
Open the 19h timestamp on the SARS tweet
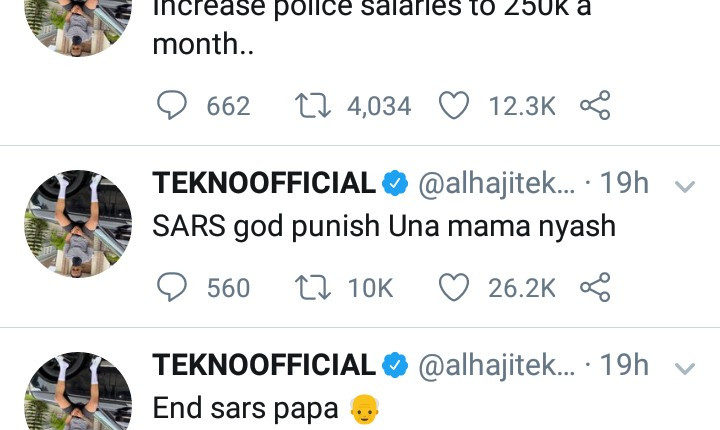(x=624, y=184)
